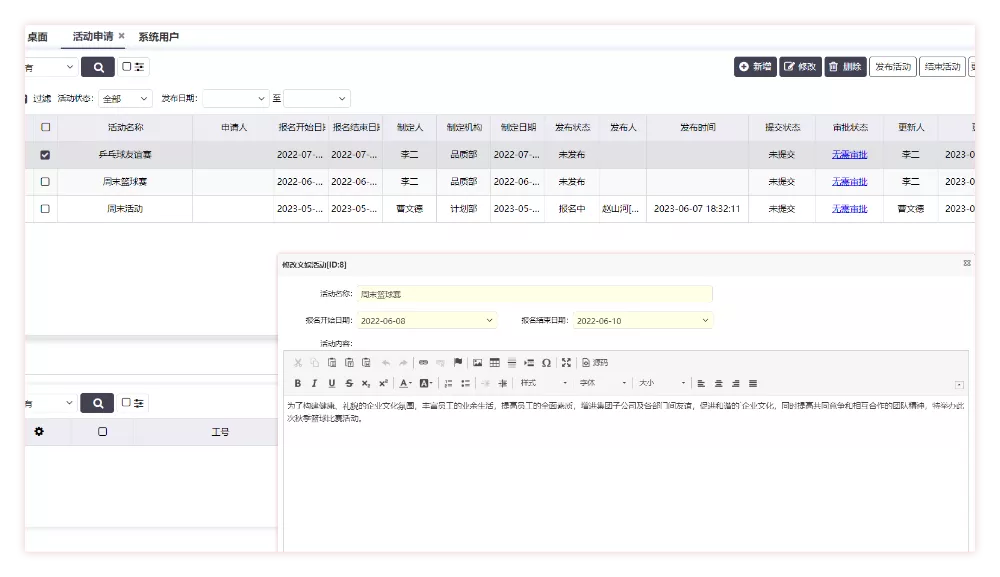The width and height of the screenshot is (1000, 577).
Task: Click the search magnifier in the lower panel
Action: 97,403
